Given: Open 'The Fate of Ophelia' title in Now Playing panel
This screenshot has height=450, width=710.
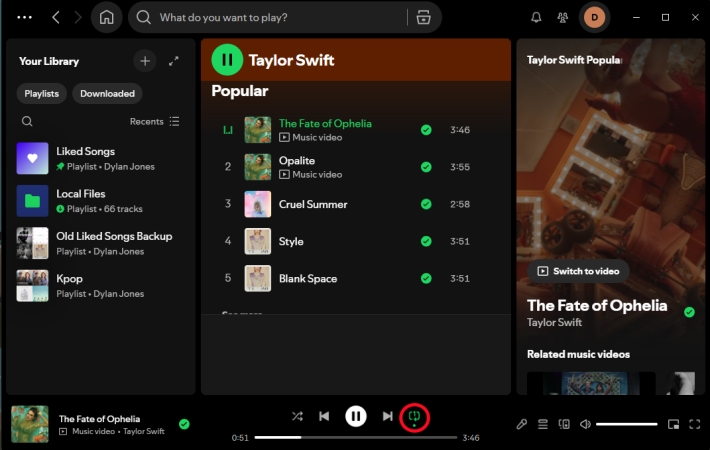Looking at the screenshot, I should point(597,306).
